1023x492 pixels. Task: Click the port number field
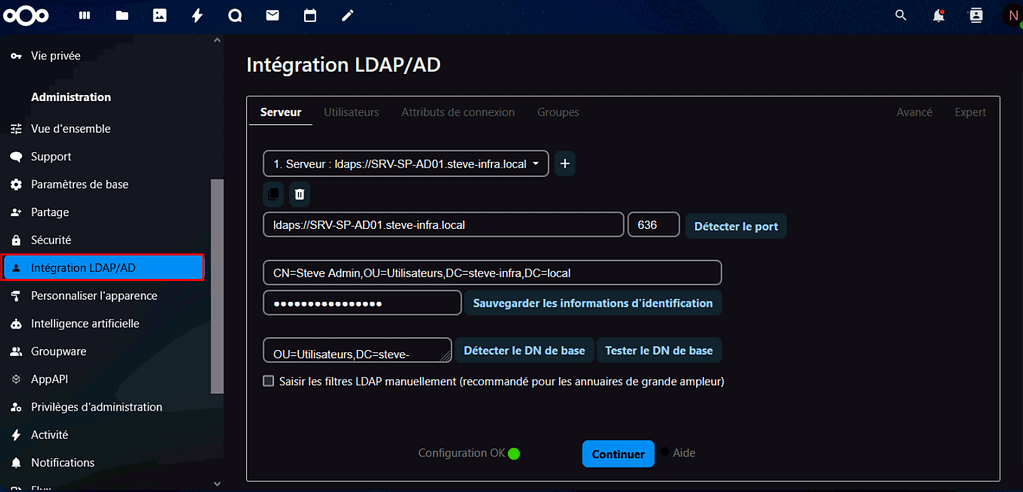[x=653, y=225]
